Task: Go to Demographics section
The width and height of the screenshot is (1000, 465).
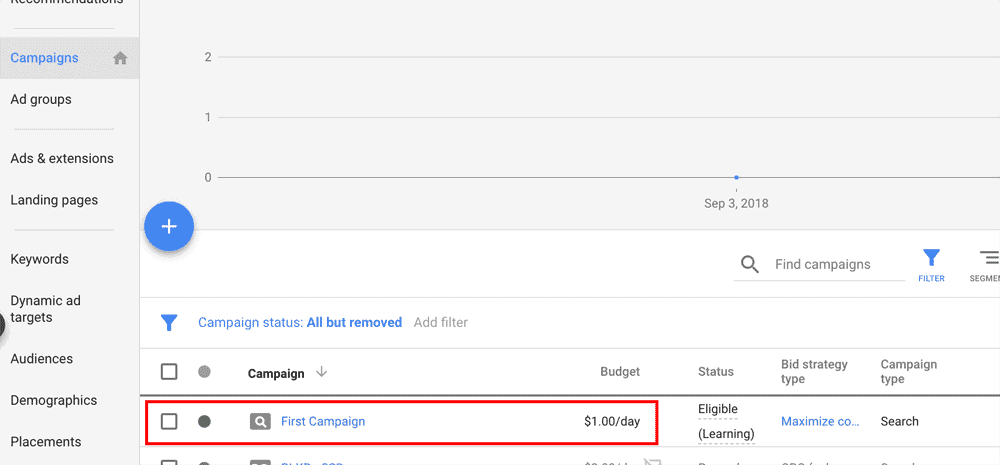Action: tap(54, 401)
